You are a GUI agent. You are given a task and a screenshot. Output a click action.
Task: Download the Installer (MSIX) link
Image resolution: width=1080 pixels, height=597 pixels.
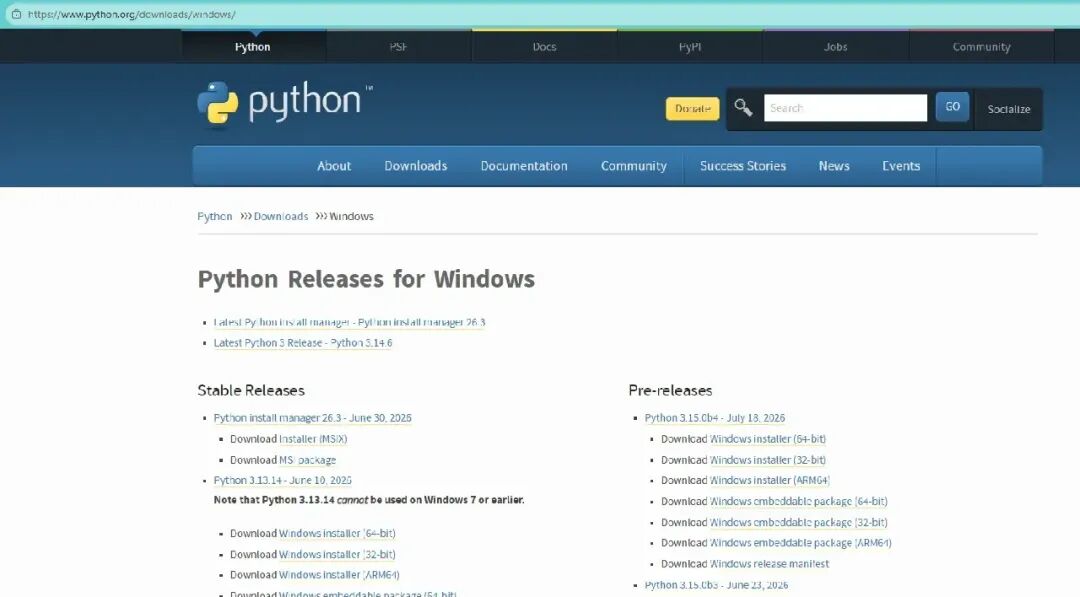[x=313, y=439]
